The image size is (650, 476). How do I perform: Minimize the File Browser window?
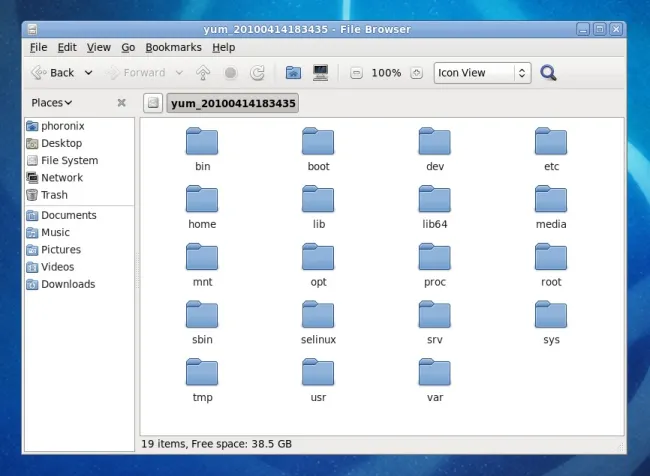click(583, 29)
